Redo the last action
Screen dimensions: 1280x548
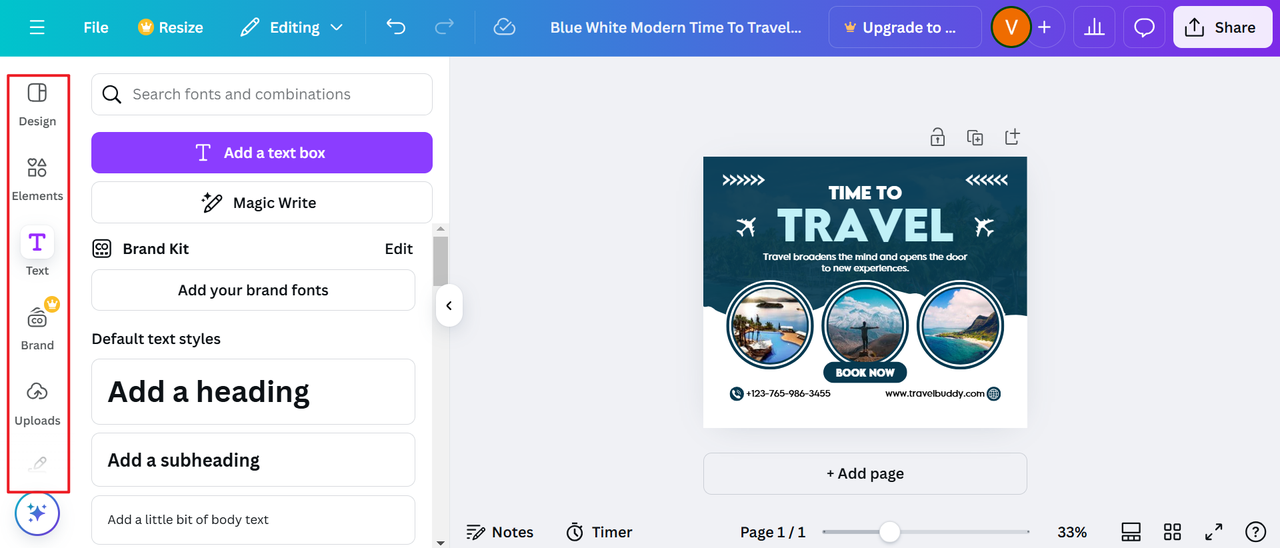pyautogui.click(x=444, y=27)
